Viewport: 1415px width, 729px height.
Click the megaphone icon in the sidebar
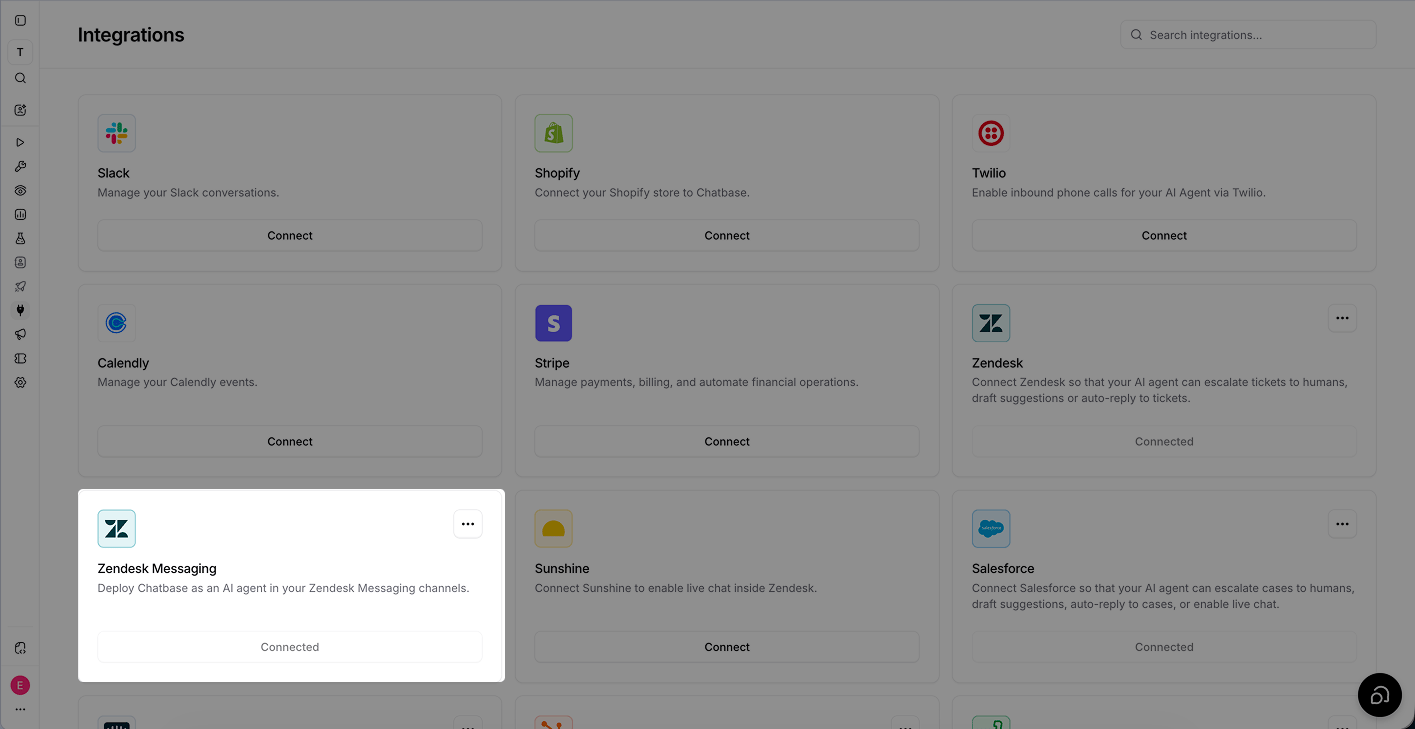pyautogui.click(x=20, y=335)
